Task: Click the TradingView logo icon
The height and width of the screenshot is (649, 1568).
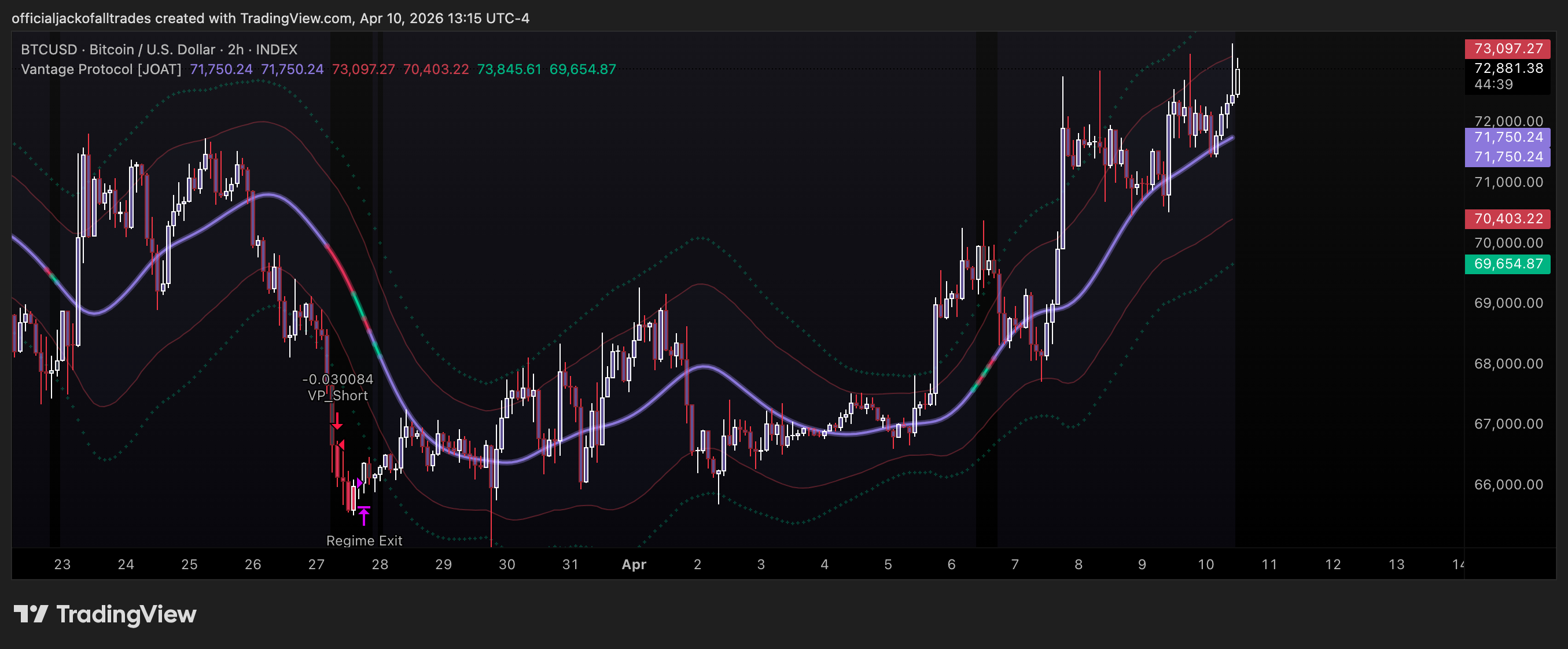Action: coord(31,614)
